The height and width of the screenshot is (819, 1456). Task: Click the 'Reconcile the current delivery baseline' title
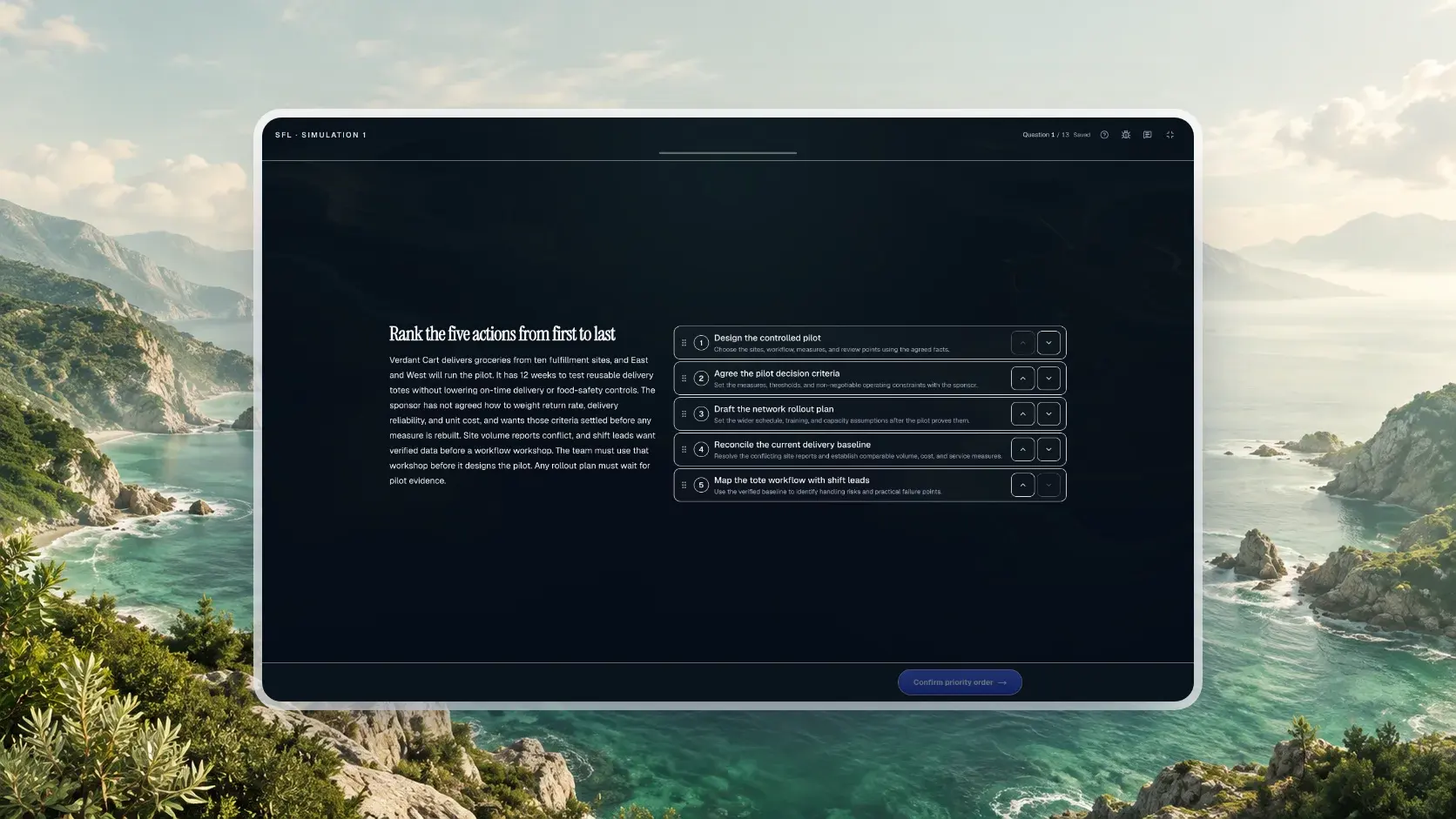pyautogui.click(x=792, y=445)
